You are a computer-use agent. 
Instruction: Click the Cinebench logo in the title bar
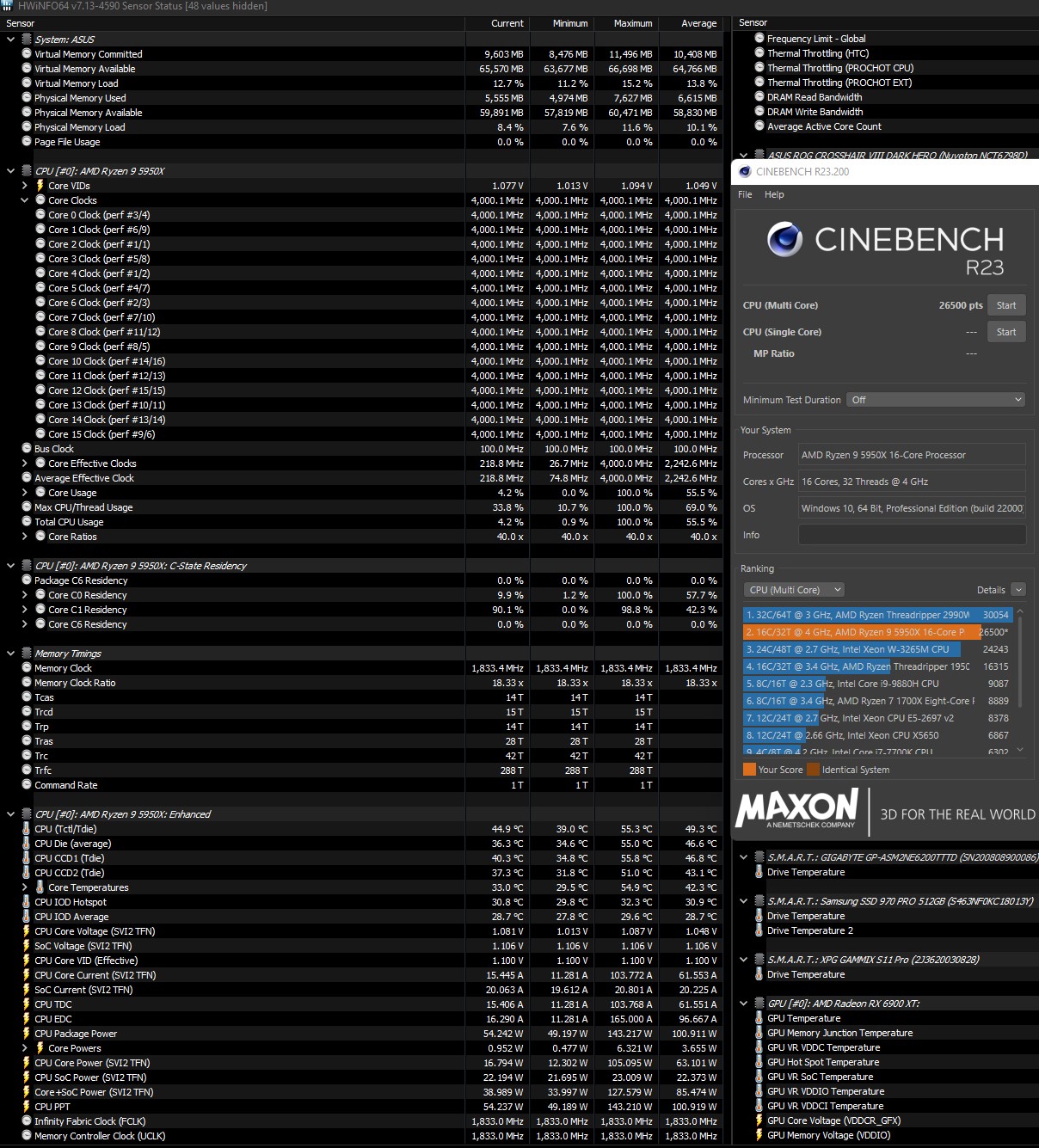click(x=745, y=171)
